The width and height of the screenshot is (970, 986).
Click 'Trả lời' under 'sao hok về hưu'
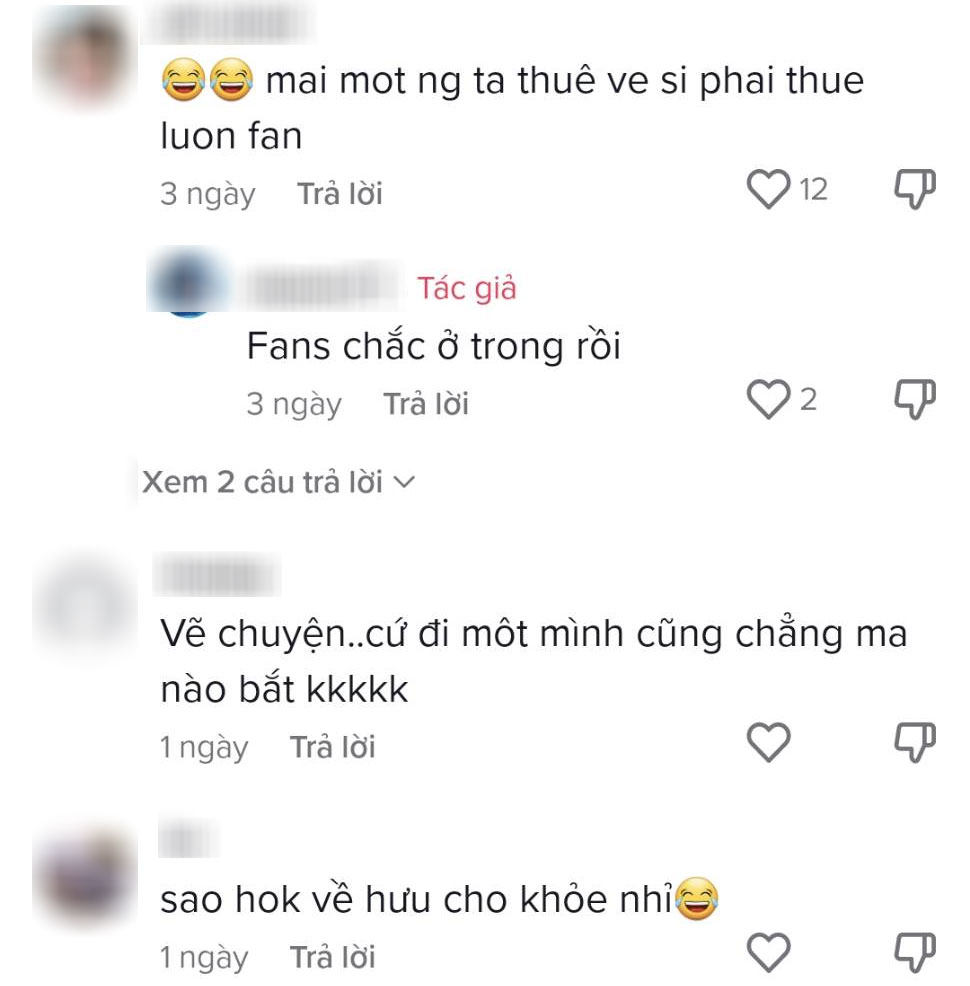coord(333,956)
